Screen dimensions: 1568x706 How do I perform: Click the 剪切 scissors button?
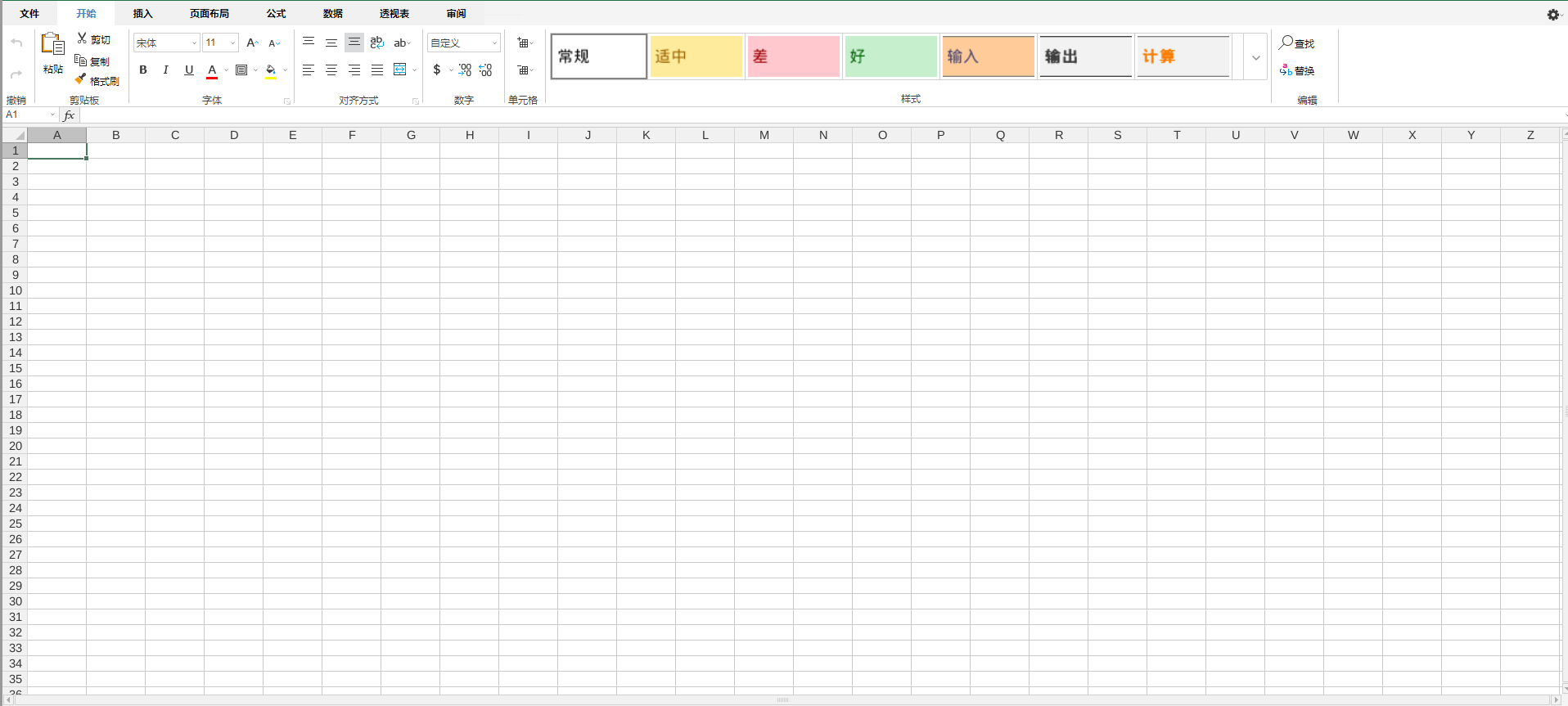93,39
